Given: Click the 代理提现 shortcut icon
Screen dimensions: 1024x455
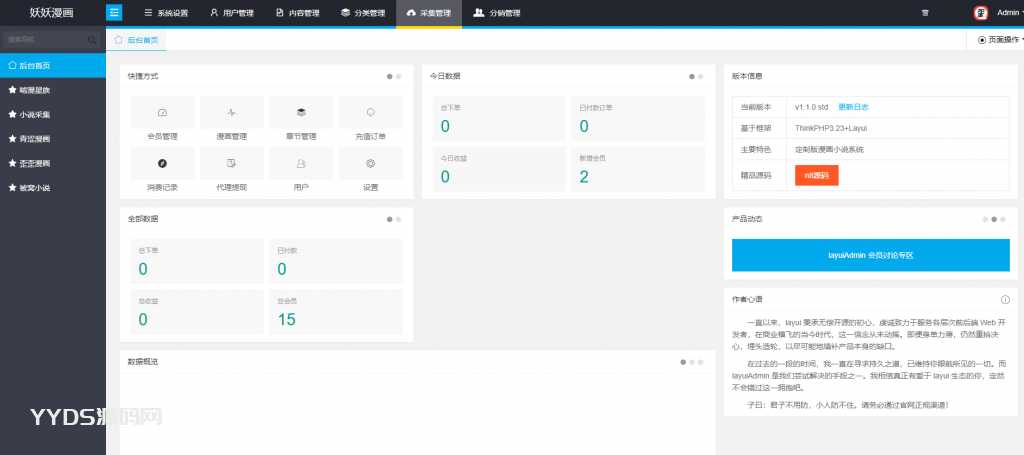Looking at the screenshot, I should point(232,163).
